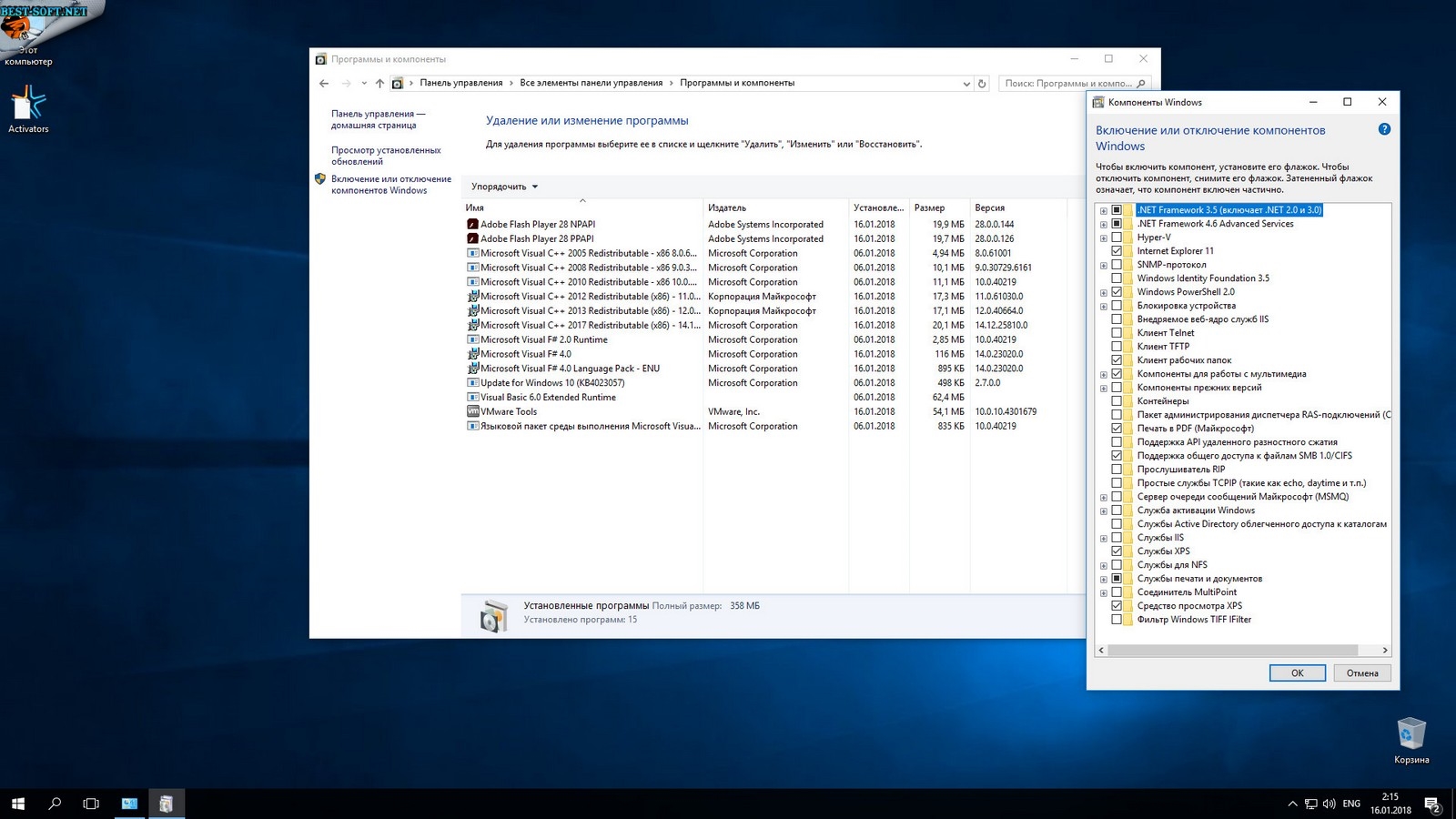The image size is (1456, 819).
Task: Click the back arrow in Programs window
Action: (324, 84)
